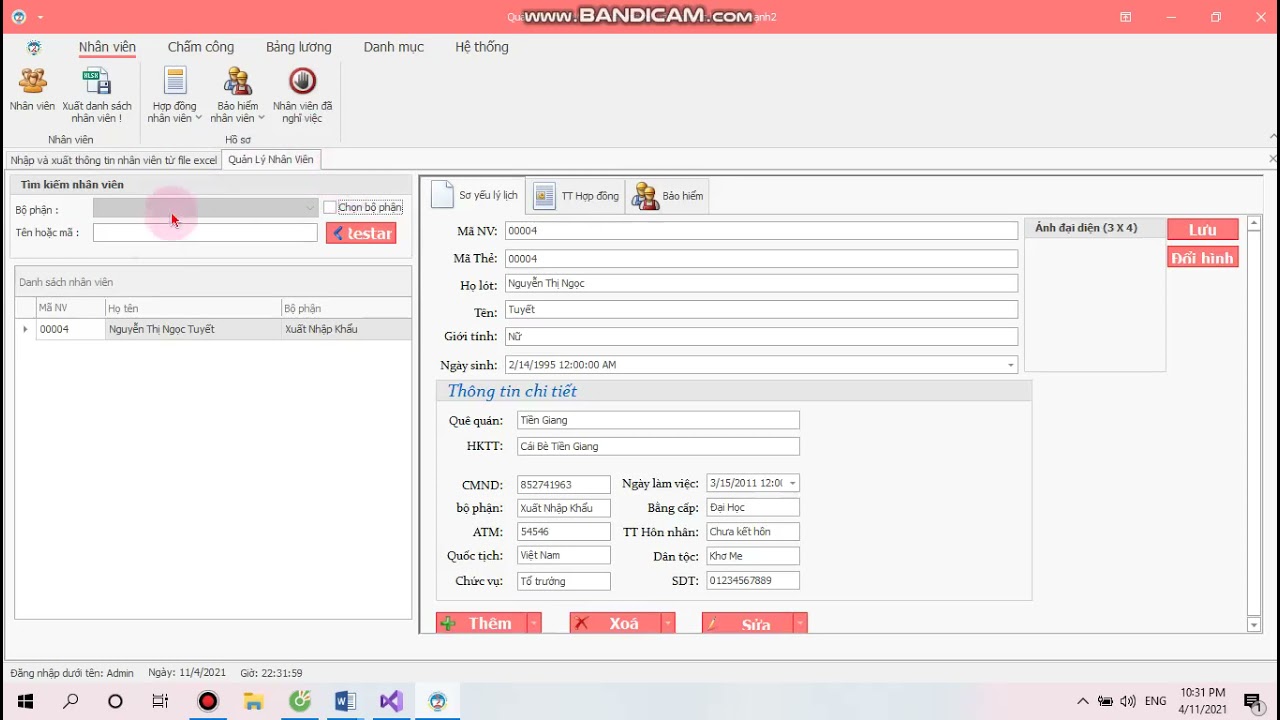Click the Họ tên column header
1280x720 pixels.
tap(193, 308)
